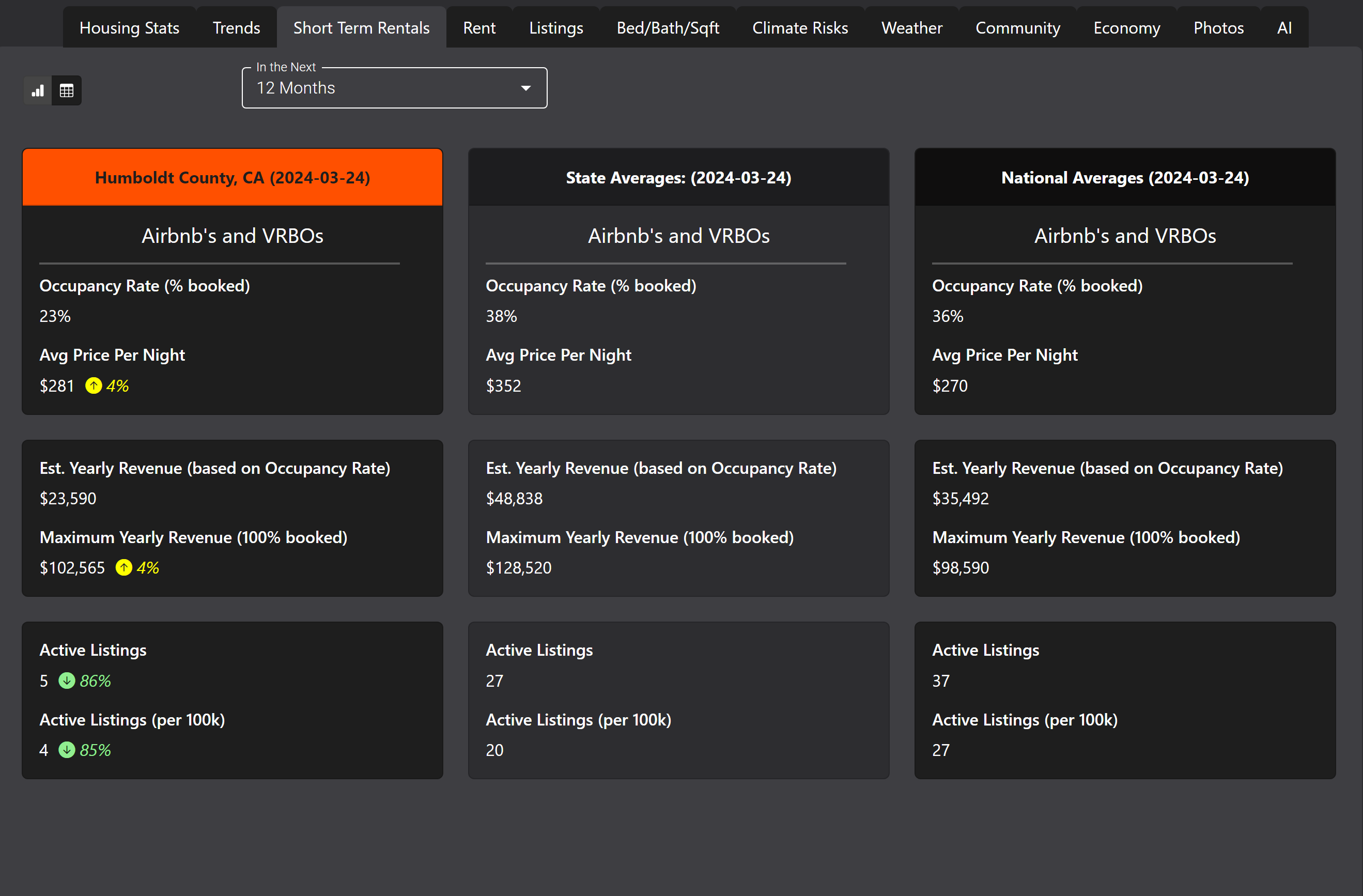Click Humboldt maximum revenue $102,565
Viewport: 1363px width, 896px height.
pos(72,568)
